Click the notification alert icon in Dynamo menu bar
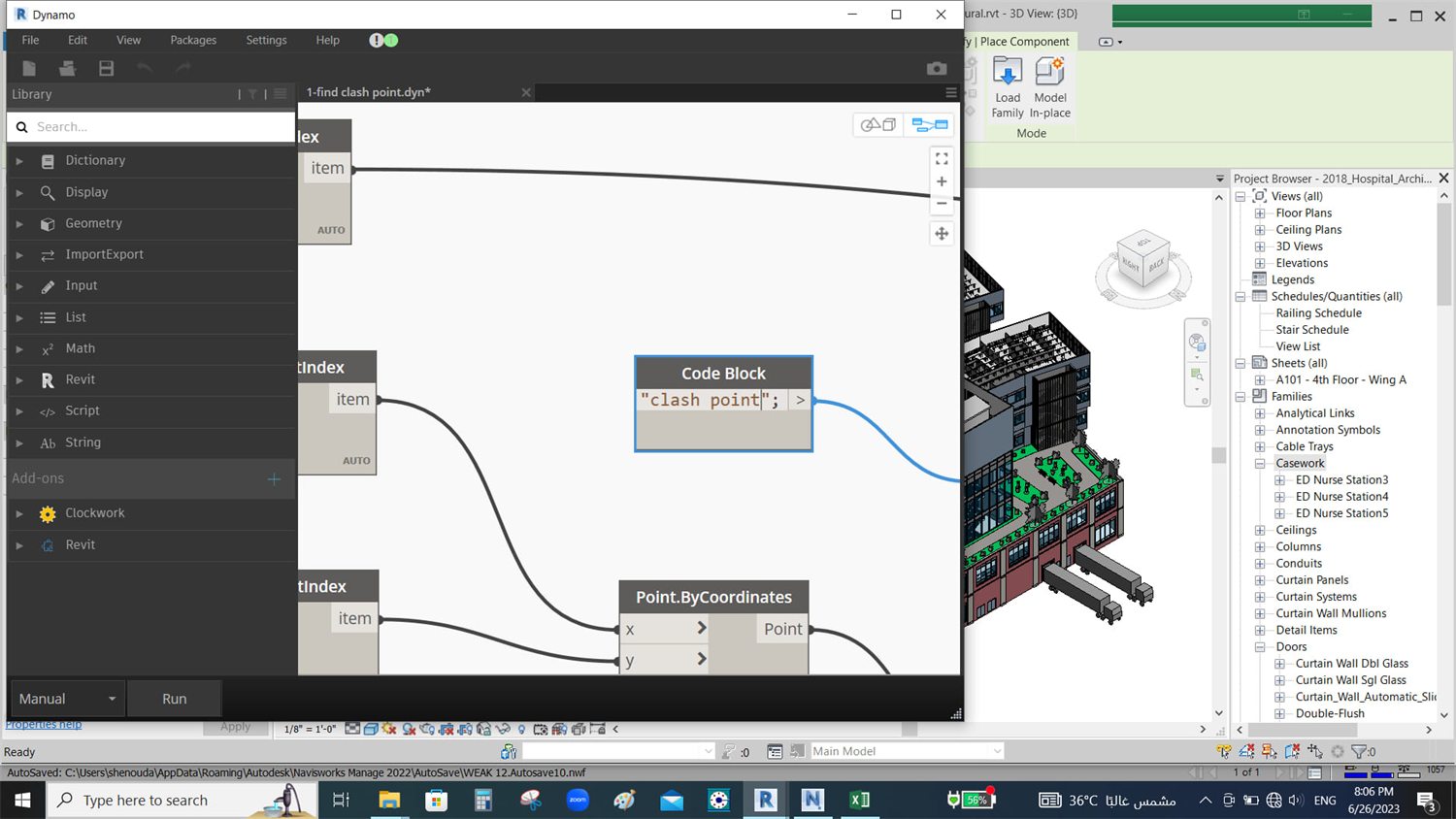Viewport: 1456px width, 819px height. tap(377, 40)
